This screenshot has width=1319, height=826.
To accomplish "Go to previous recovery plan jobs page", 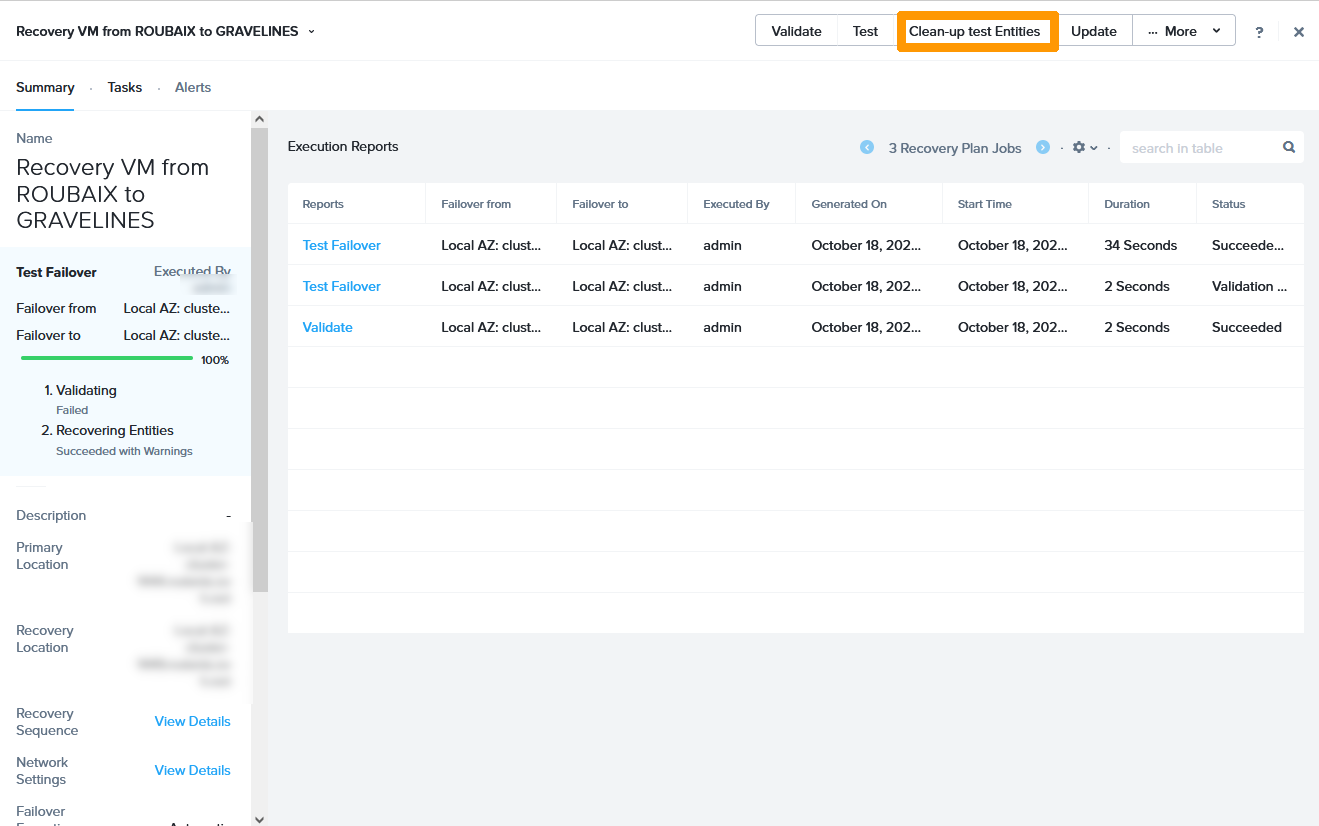I will (x=867, y=148).
